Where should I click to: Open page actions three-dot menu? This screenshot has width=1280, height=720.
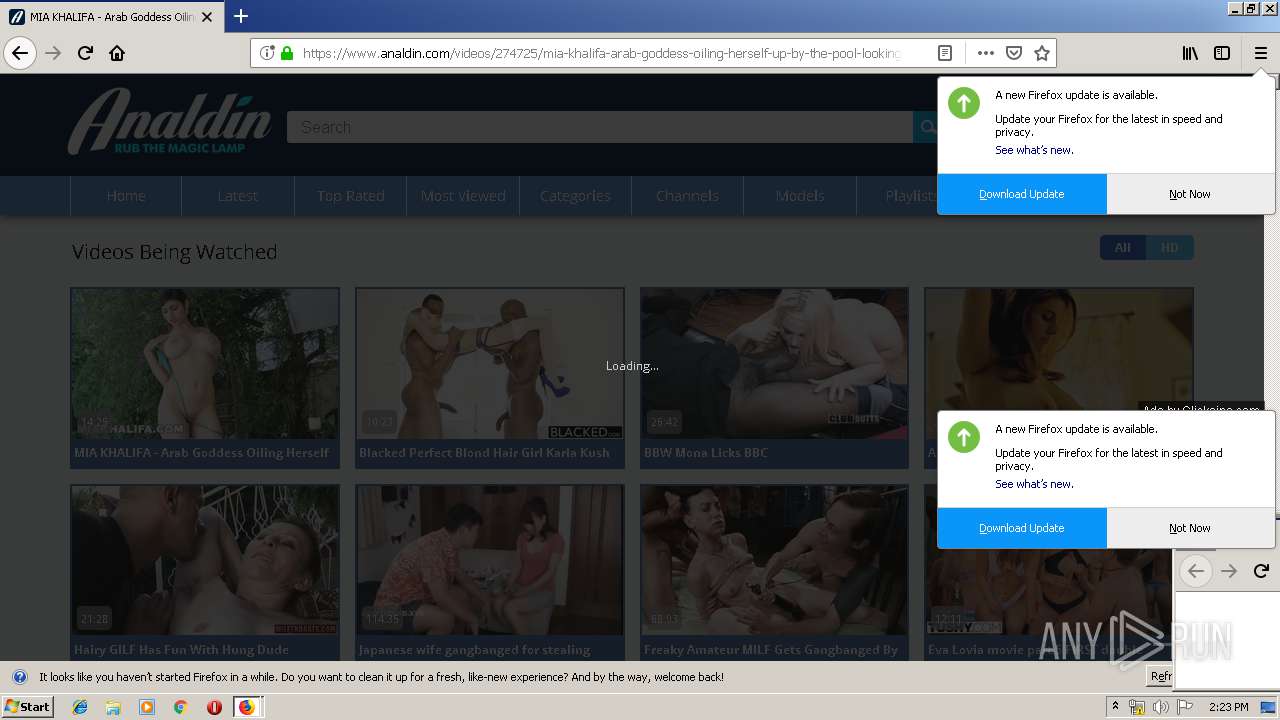pos(986,53)
